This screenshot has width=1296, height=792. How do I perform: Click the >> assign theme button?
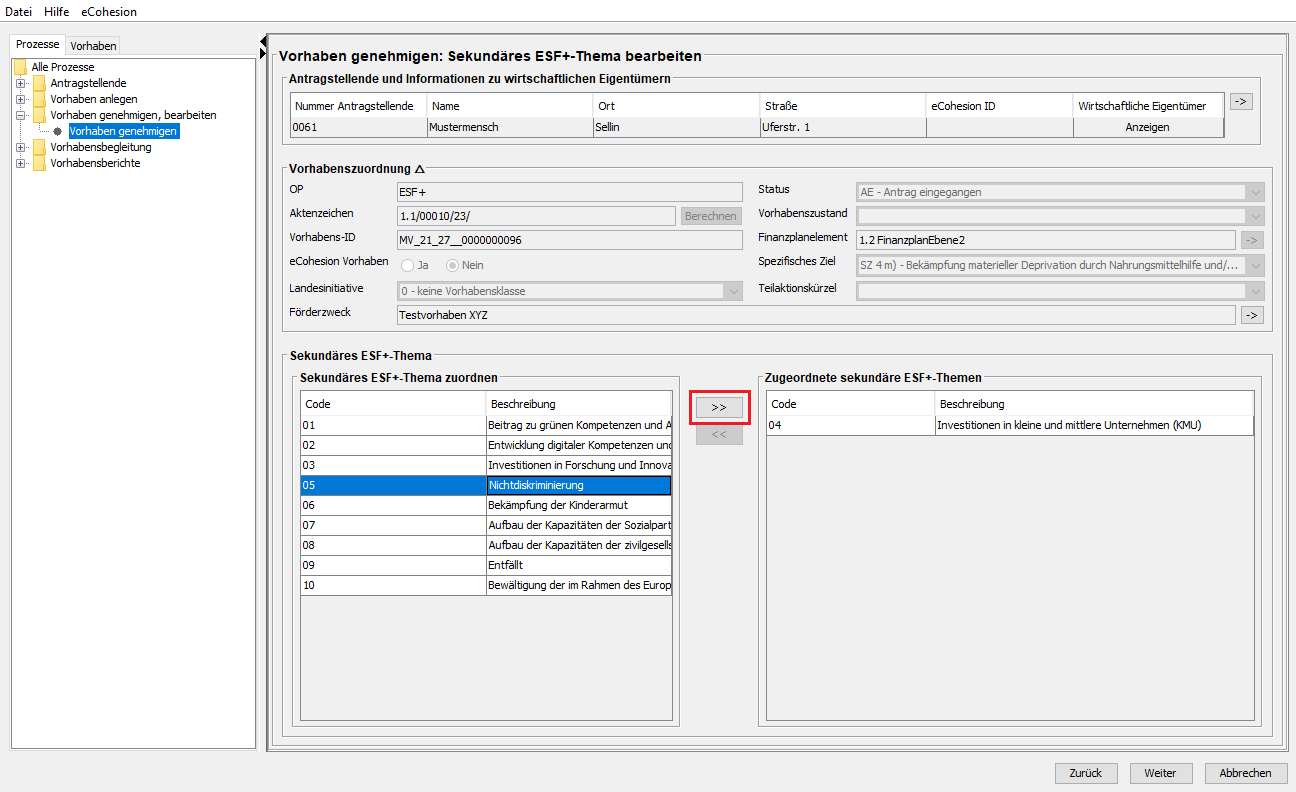(x=719, y=407)
